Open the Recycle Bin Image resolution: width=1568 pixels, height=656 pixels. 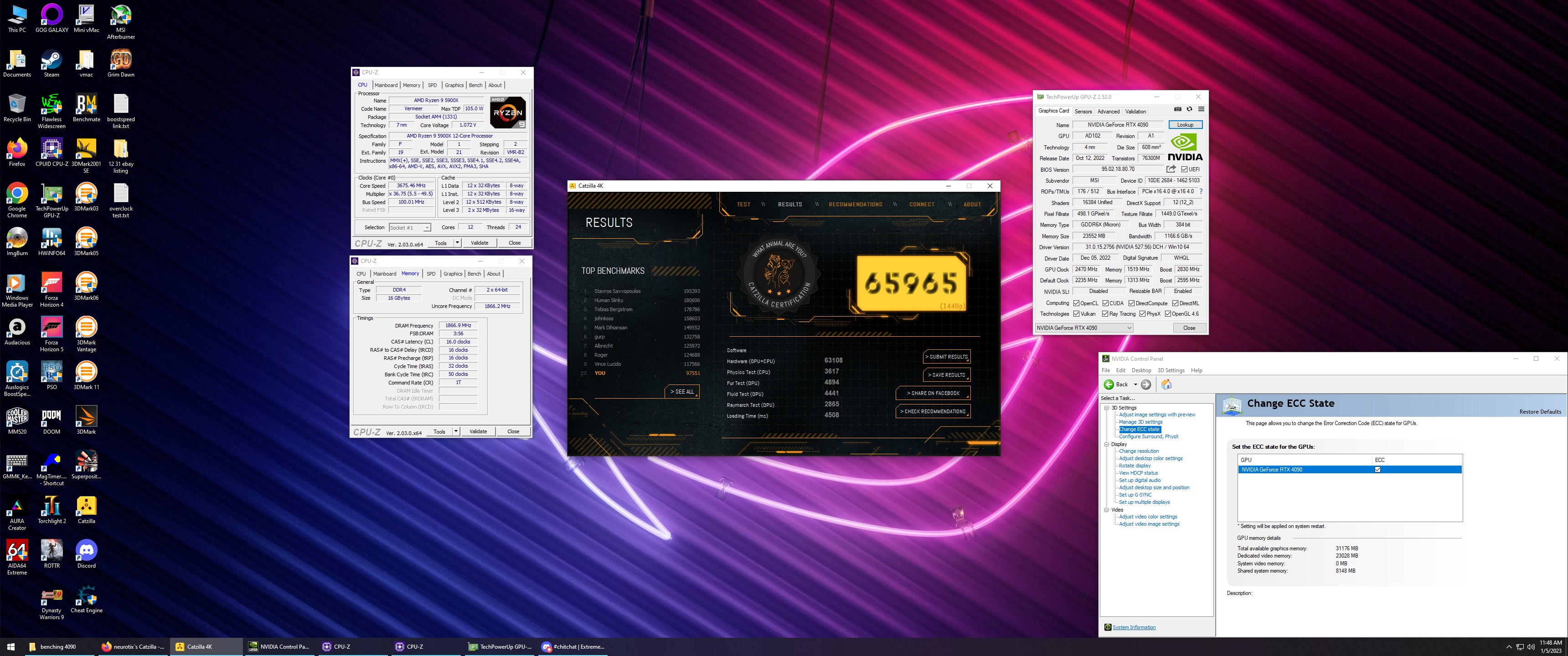(x=17, y=108)
